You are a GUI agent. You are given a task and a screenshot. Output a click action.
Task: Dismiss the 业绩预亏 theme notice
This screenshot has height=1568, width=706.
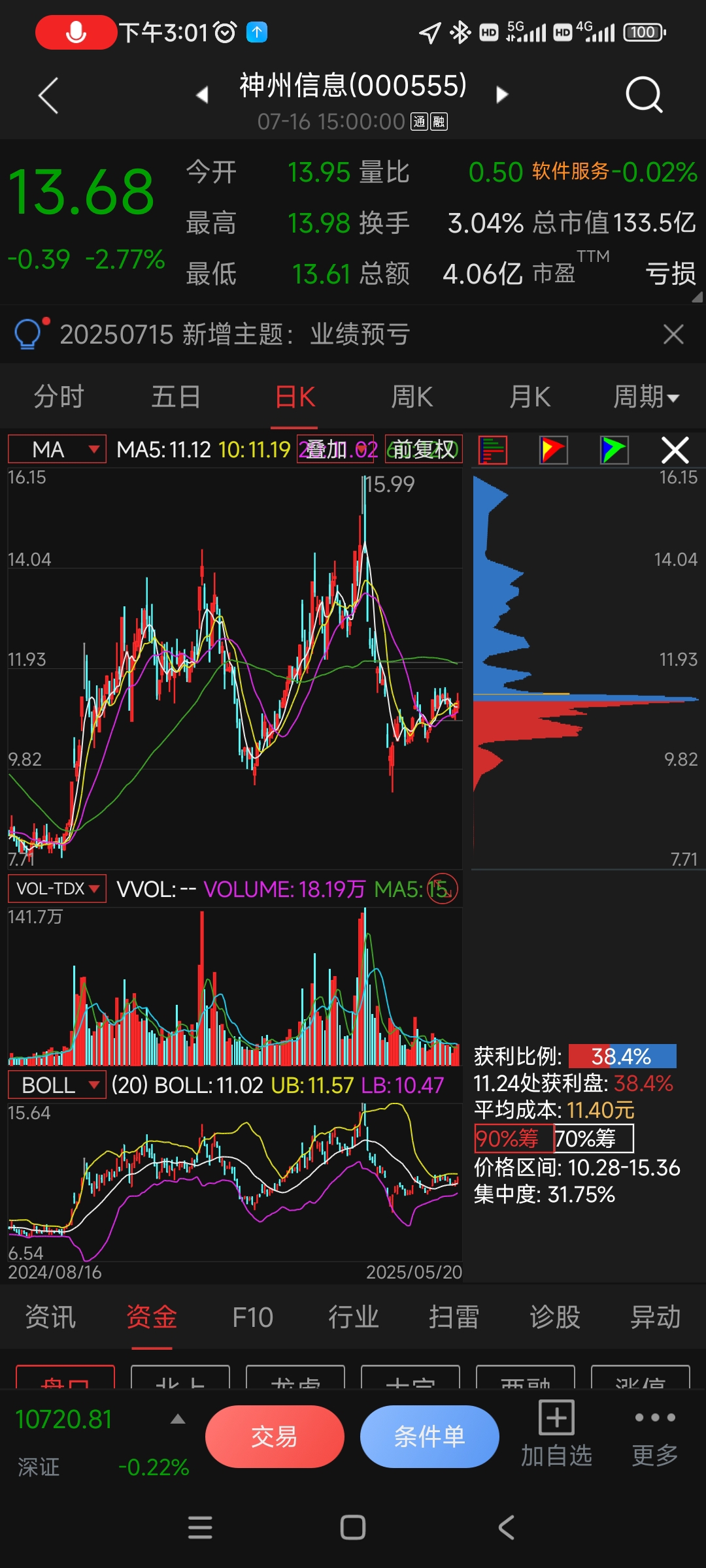[673, 335]
